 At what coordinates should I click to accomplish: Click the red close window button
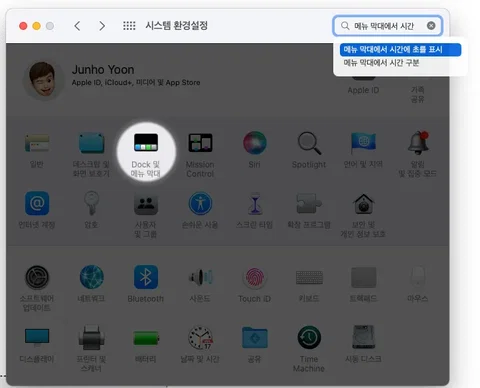tap(23, 26)
